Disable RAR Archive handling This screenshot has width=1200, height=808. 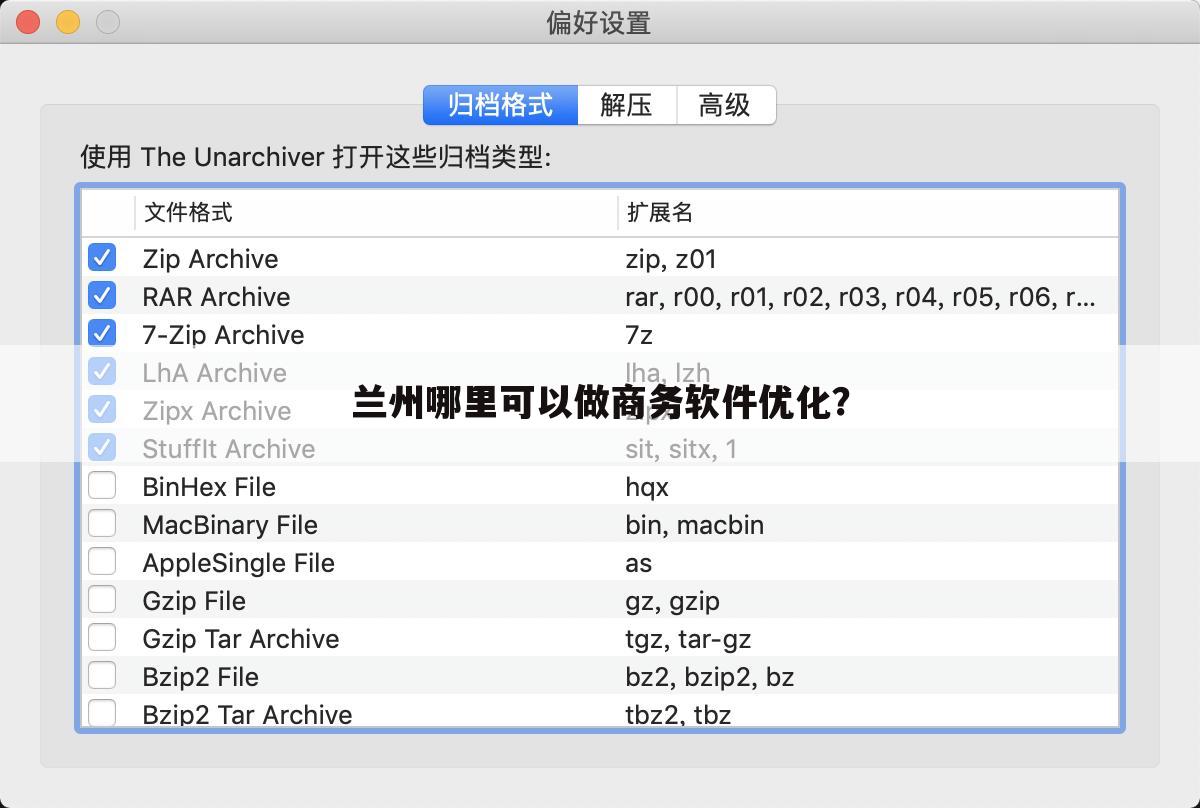point(102,295)
